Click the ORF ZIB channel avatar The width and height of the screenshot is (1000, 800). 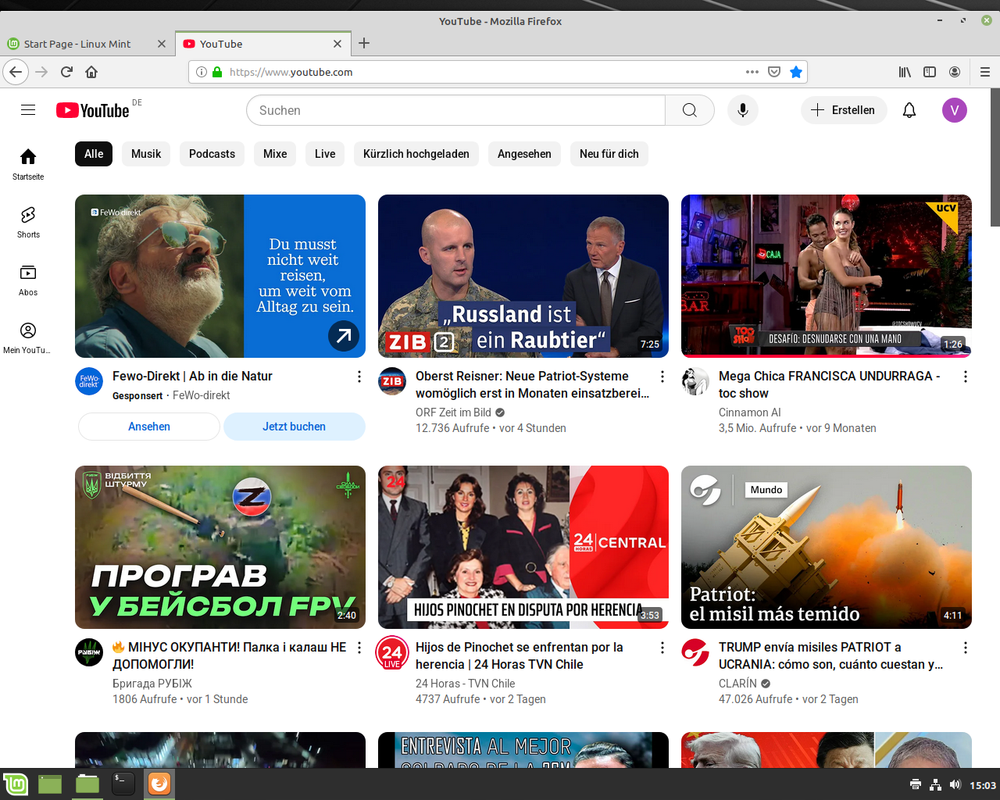coord(392,381)
